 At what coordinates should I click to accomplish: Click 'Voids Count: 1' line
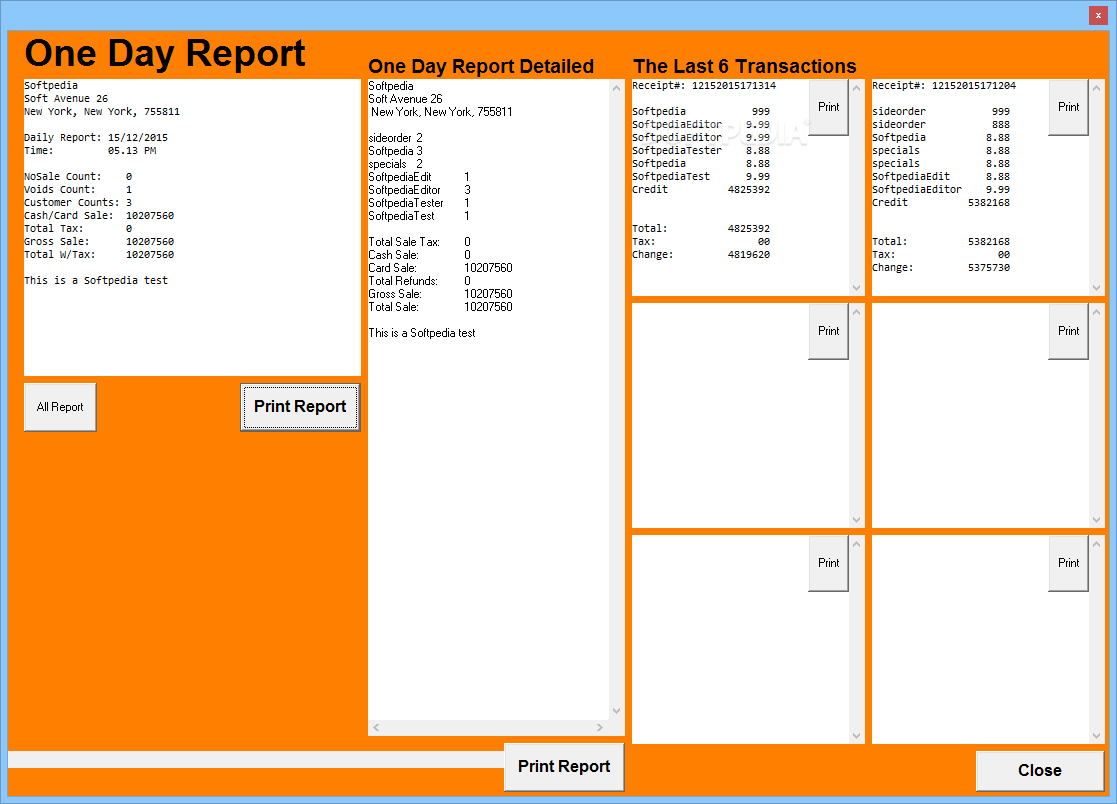click(x=78, y=189)
